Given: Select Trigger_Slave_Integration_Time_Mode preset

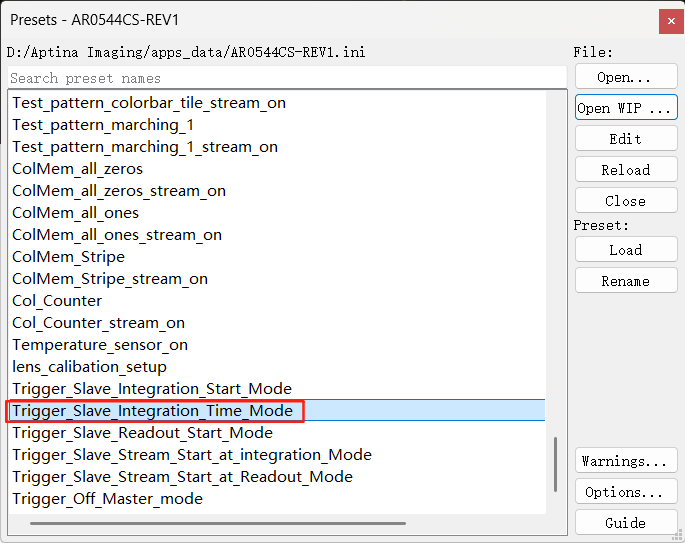Looking at the screenshot, I should click(x=153, y=411).
